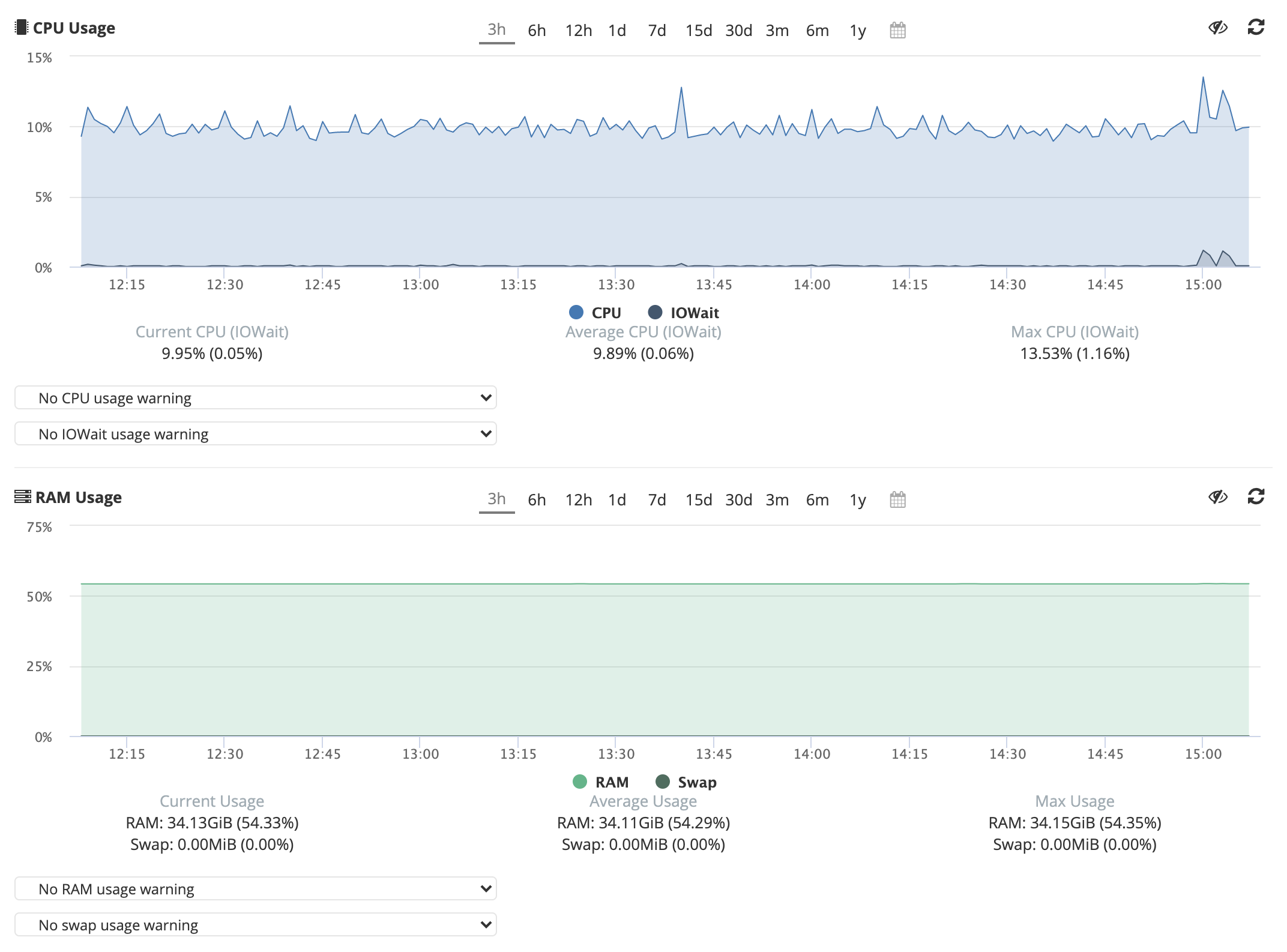Click the memory icon beside RAM Usage

click(x=23, y=497)
